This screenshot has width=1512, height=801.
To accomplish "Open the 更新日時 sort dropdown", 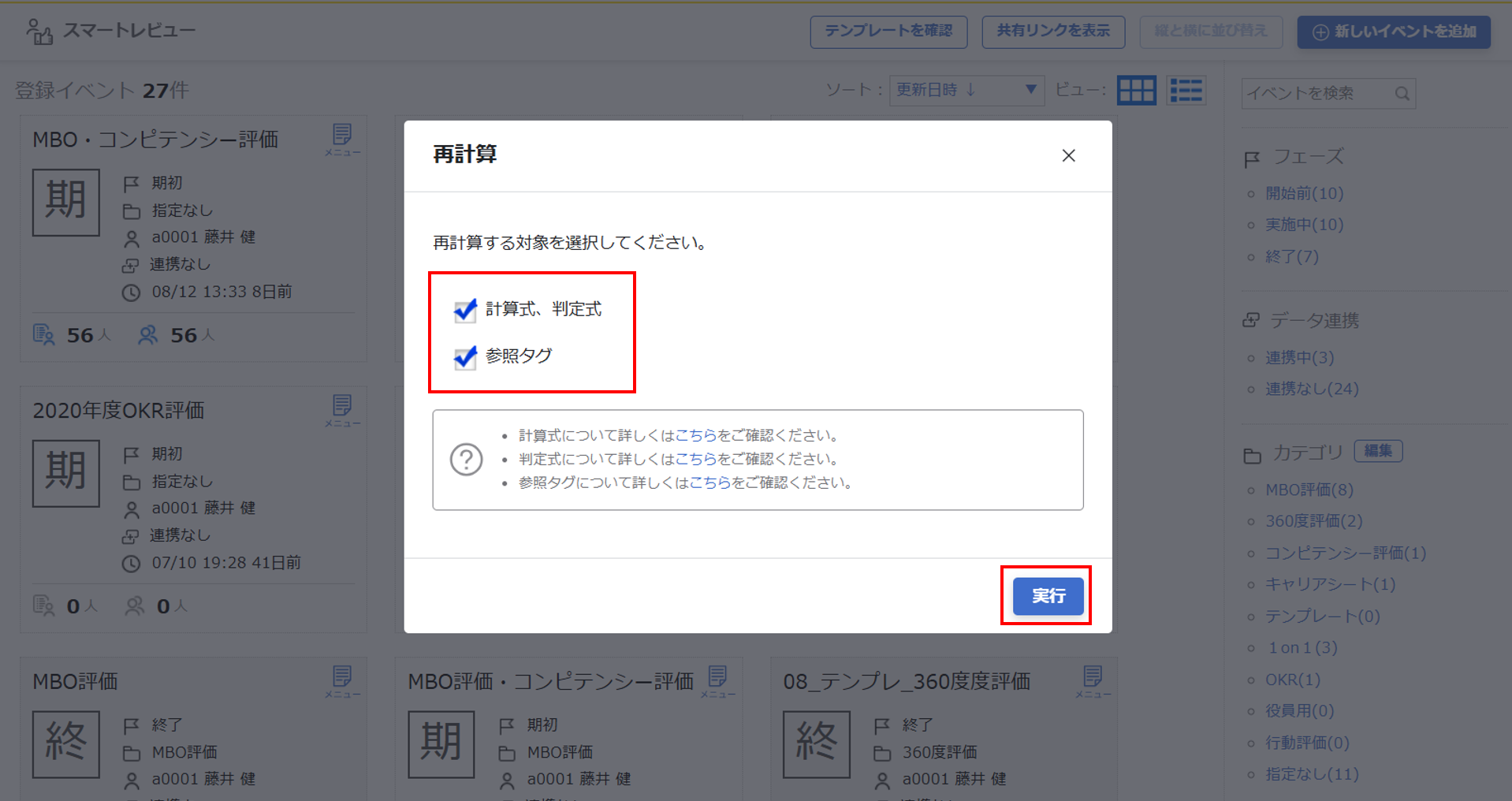I will click(x=966, y=90).
